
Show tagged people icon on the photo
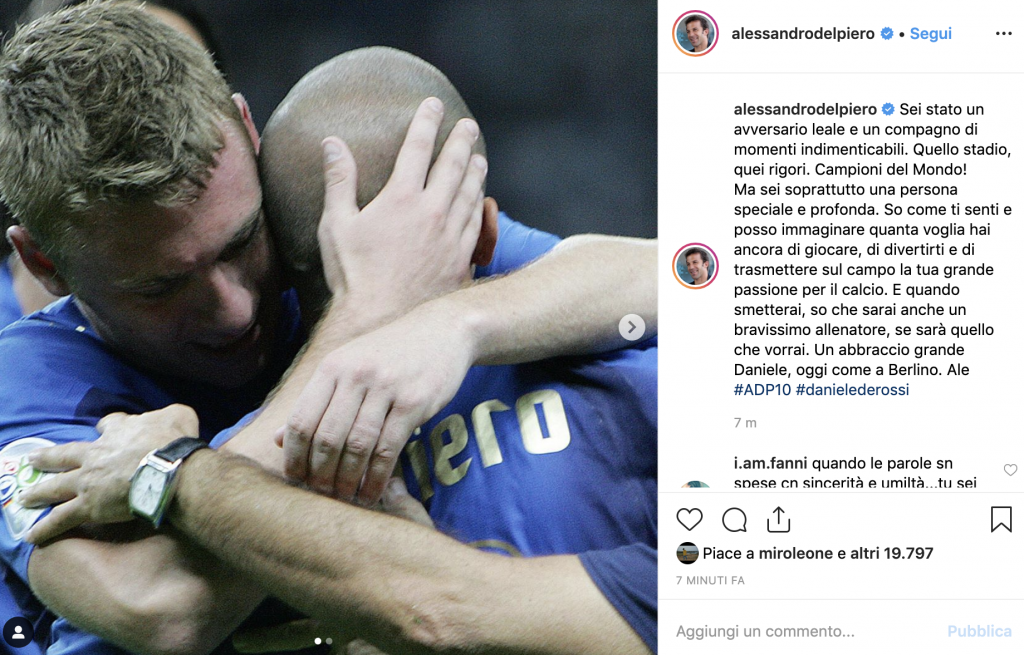(18, 631)
